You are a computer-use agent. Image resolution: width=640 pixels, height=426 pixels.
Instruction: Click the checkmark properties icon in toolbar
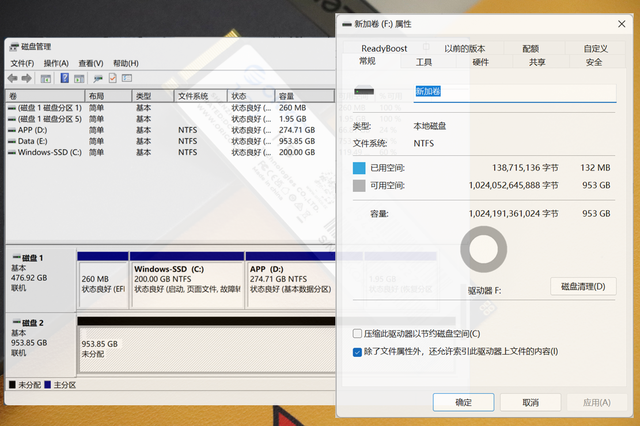pos(112,78)
